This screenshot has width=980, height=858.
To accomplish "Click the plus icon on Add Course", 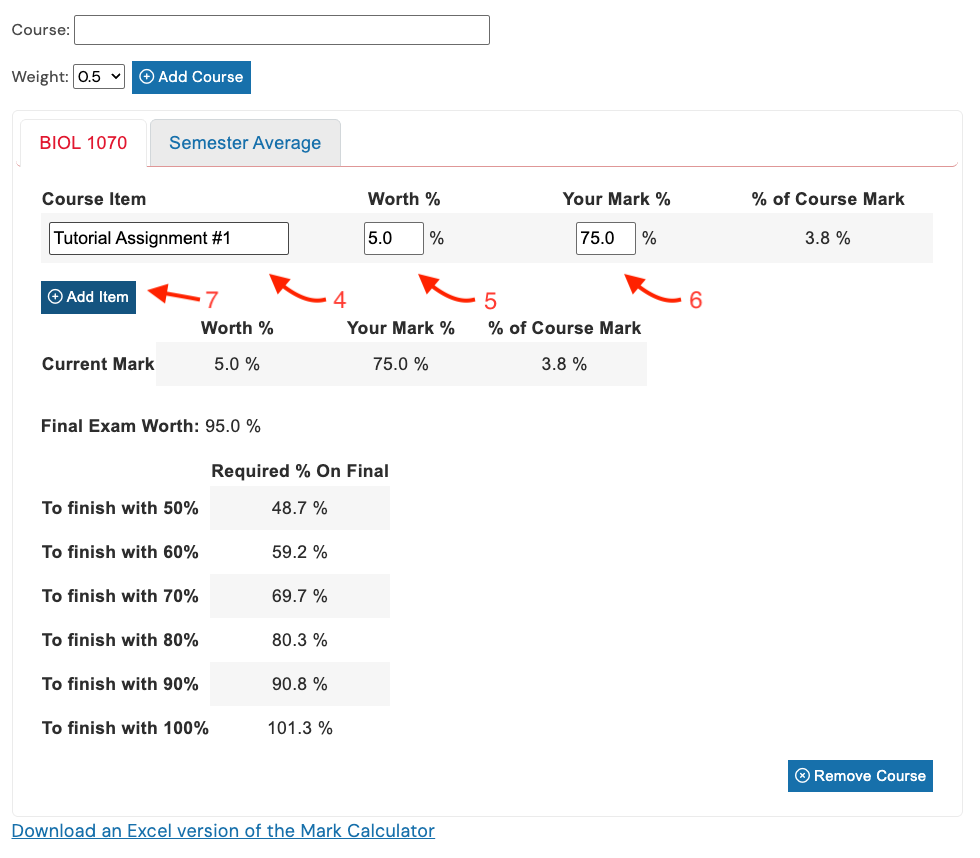I will click(x=148, y=77).
